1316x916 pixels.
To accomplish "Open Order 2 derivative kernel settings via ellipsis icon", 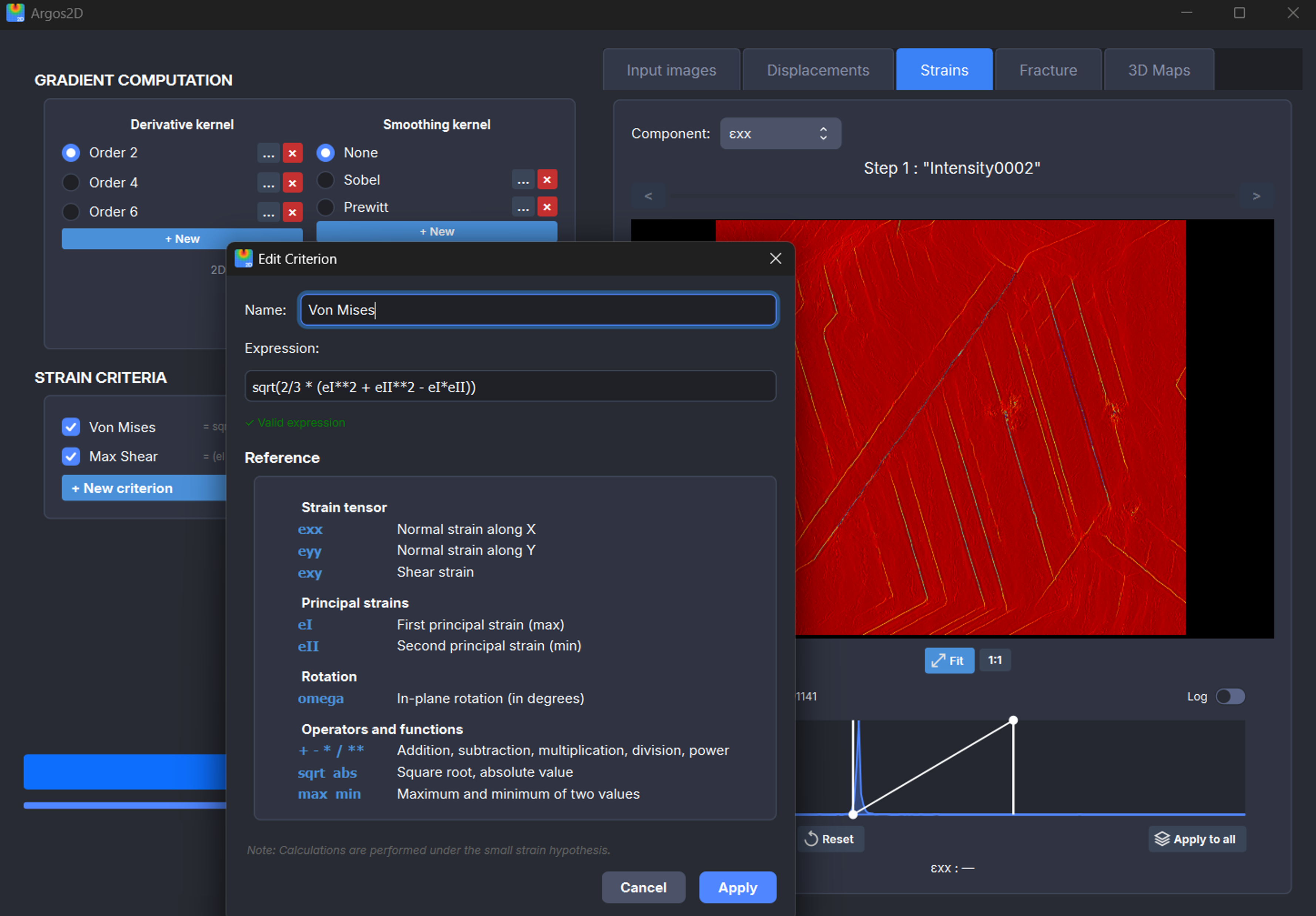I will 269,153.
